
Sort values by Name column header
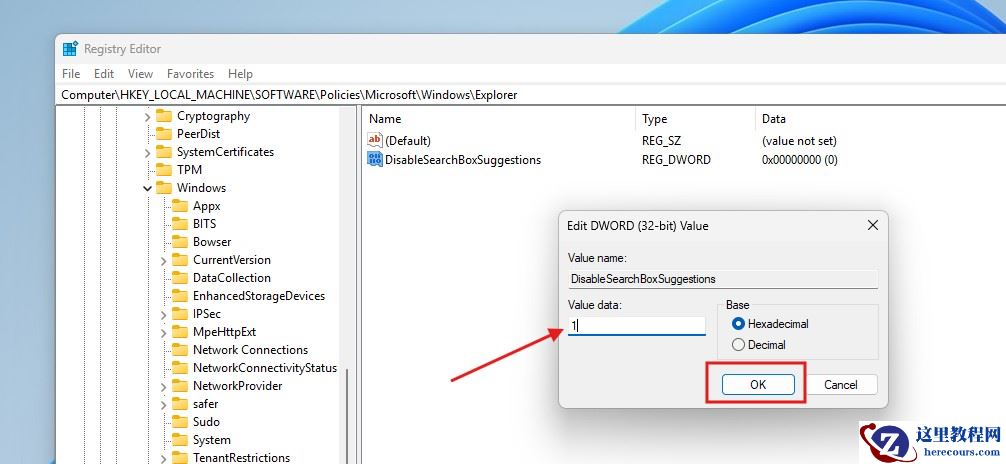pyautogui.click(x=499, y=119)
